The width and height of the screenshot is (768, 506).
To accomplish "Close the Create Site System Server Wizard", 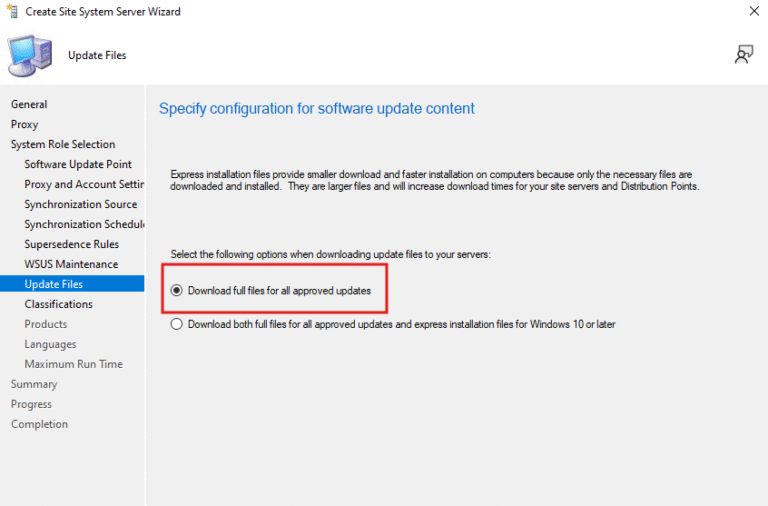I will [x=753, y=11].
